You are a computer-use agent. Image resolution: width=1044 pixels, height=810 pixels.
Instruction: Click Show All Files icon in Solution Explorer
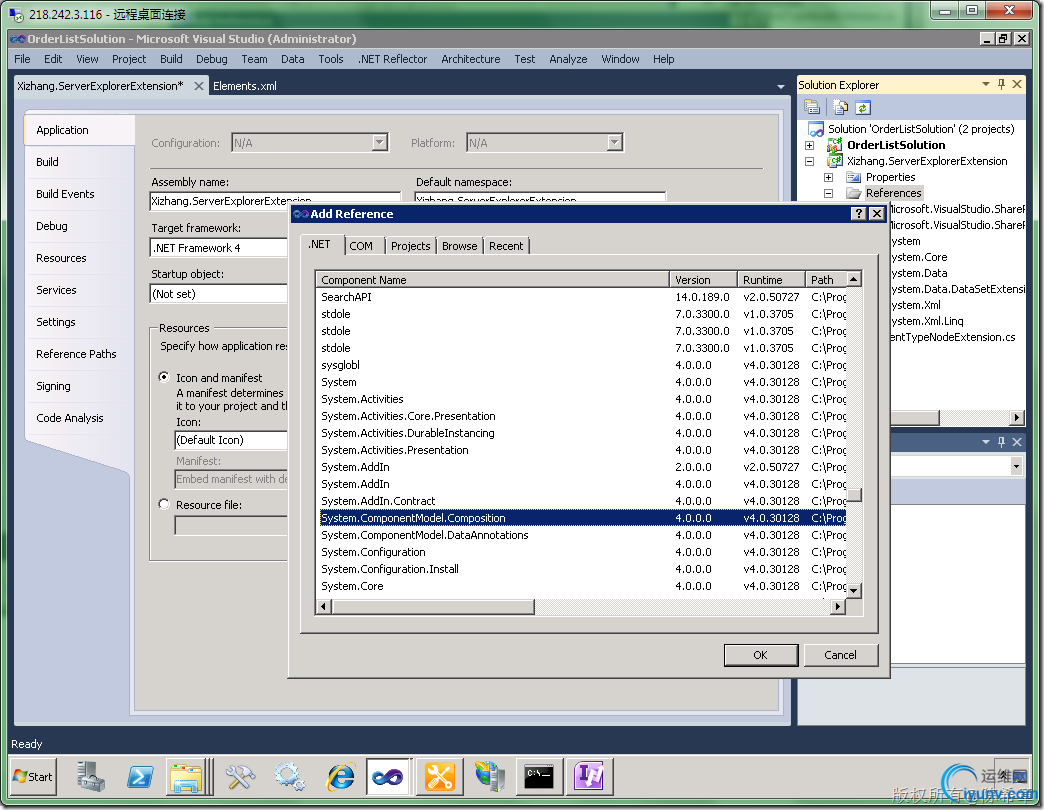click(x=840, y=107)
